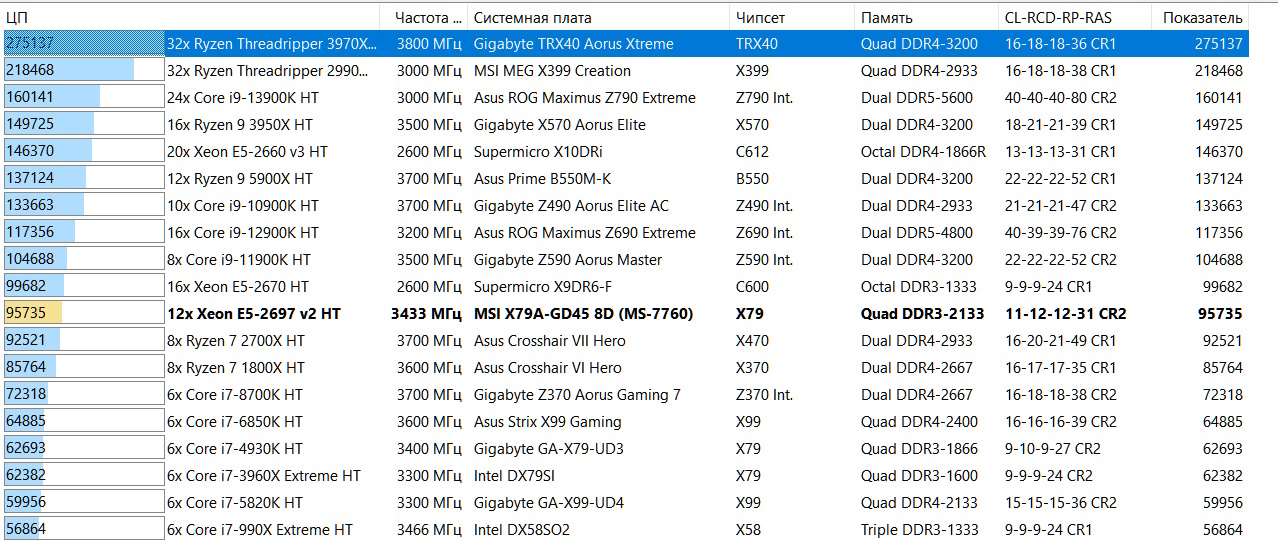This screenshot has height=542, width=1278.
Task: Click the Quad DDR3-2133 memory cell
Action: click(x=922, y=314)
